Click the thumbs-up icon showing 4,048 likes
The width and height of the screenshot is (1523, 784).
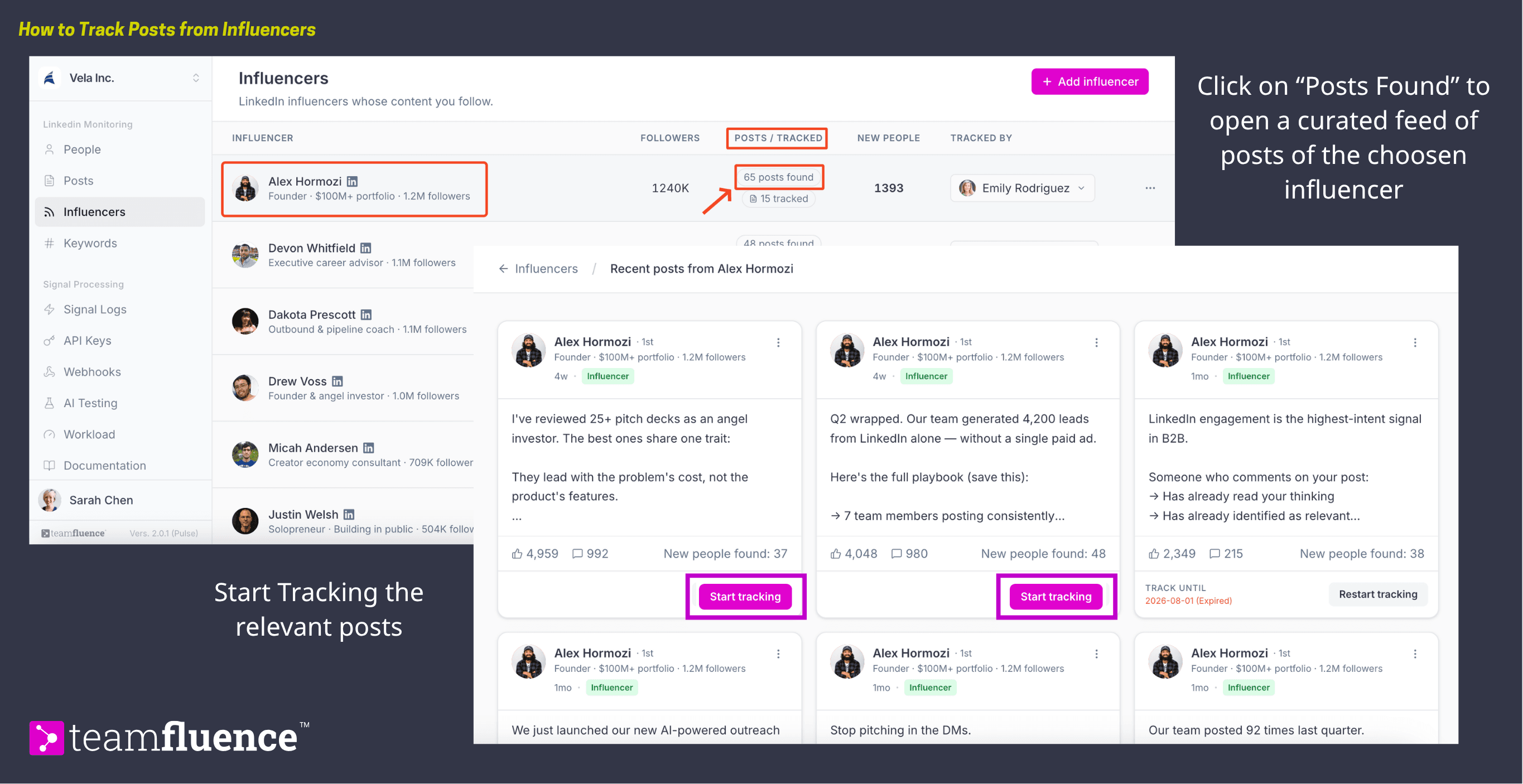click(x=836, y=554)
